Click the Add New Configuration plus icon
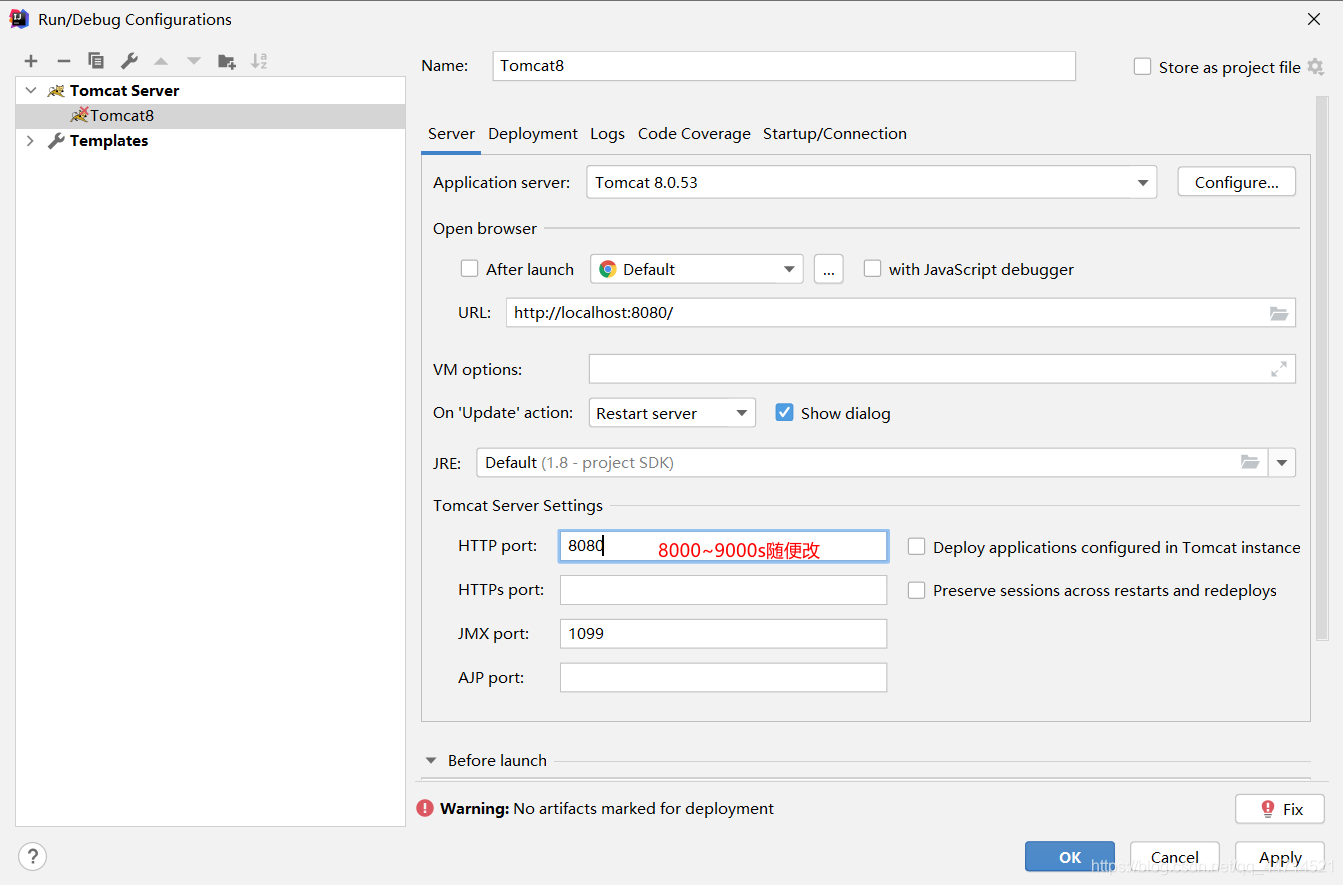The image size is (1343, 885). coord(31,61)
